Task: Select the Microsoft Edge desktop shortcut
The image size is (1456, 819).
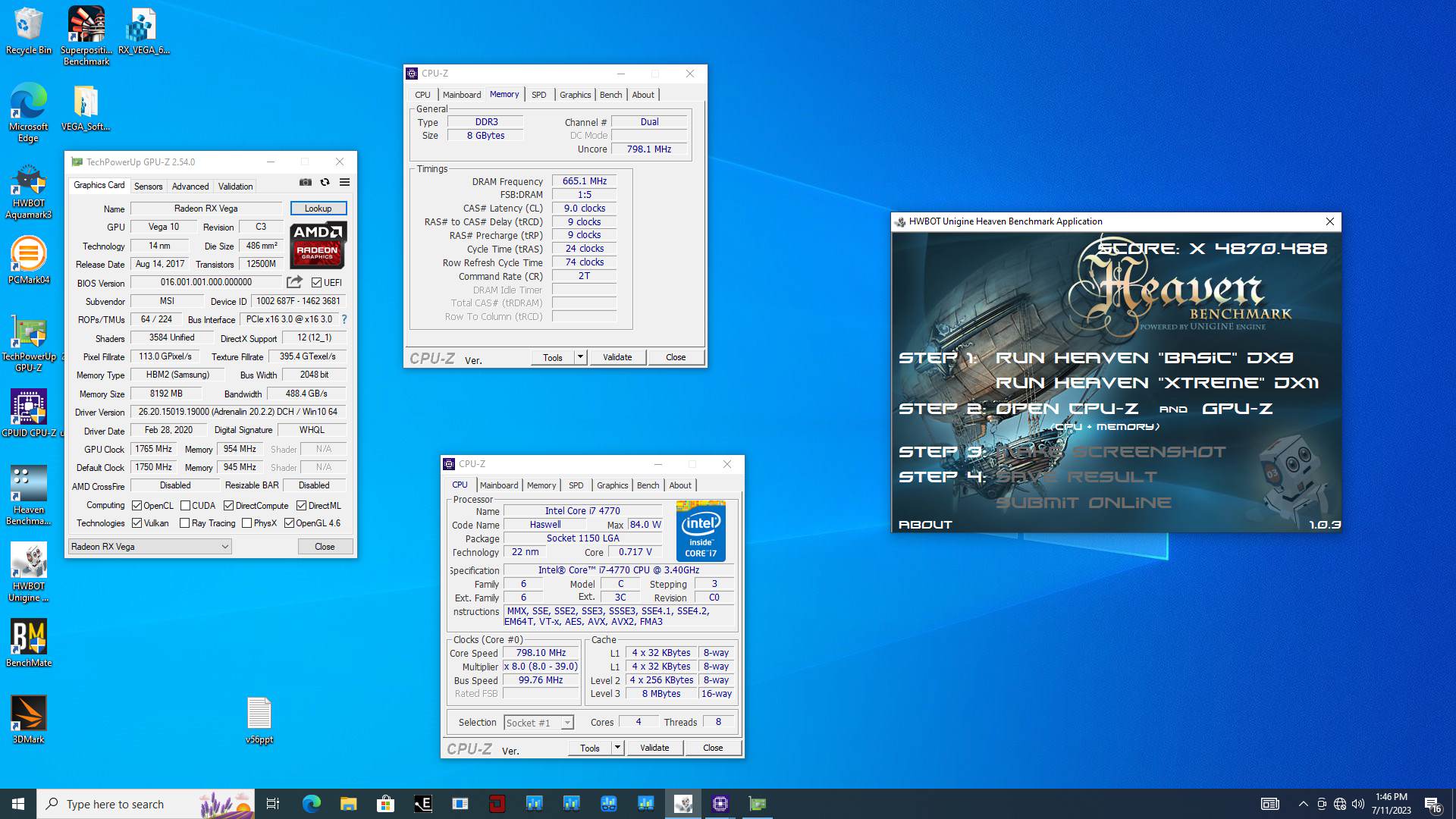Action: 29,112
